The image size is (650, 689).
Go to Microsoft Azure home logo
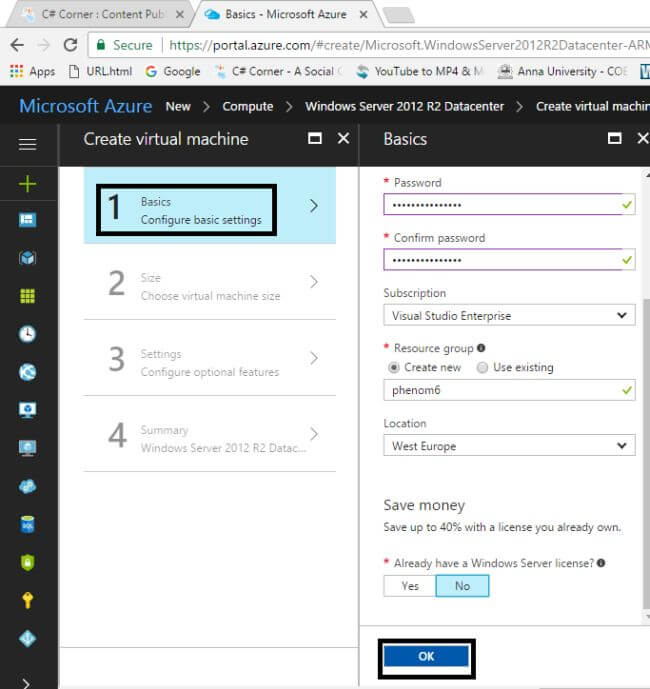[86, 106]
